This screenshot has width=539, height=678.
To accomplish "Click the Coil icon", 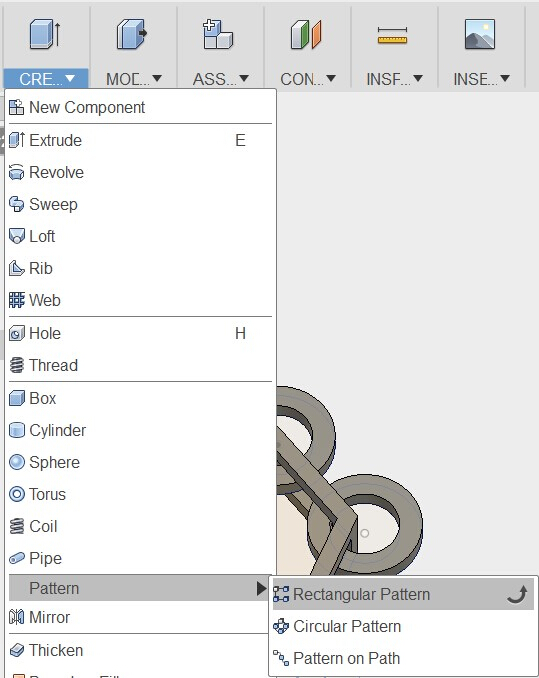I will click(16, 526).
